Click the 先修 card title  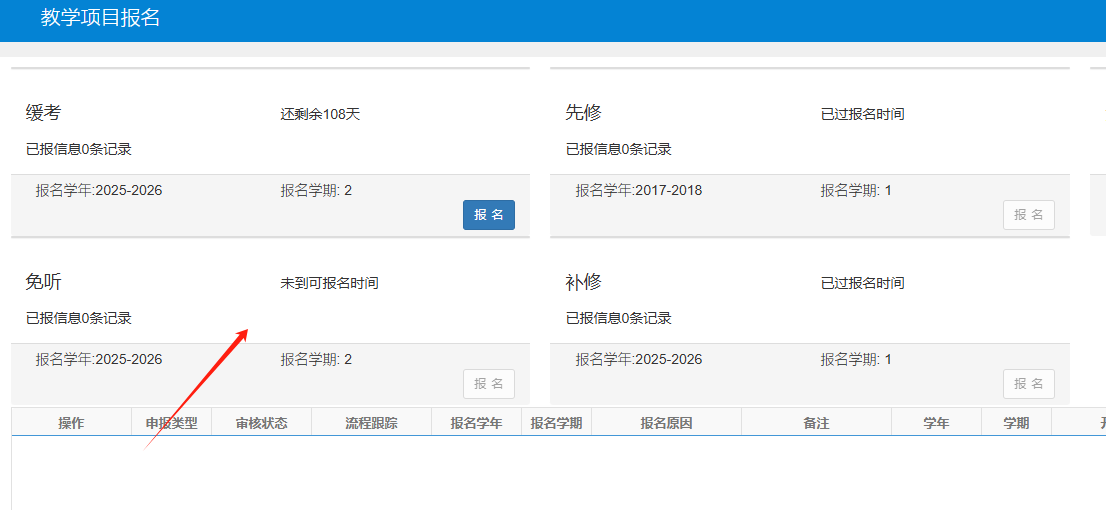(x=583, y=113)
